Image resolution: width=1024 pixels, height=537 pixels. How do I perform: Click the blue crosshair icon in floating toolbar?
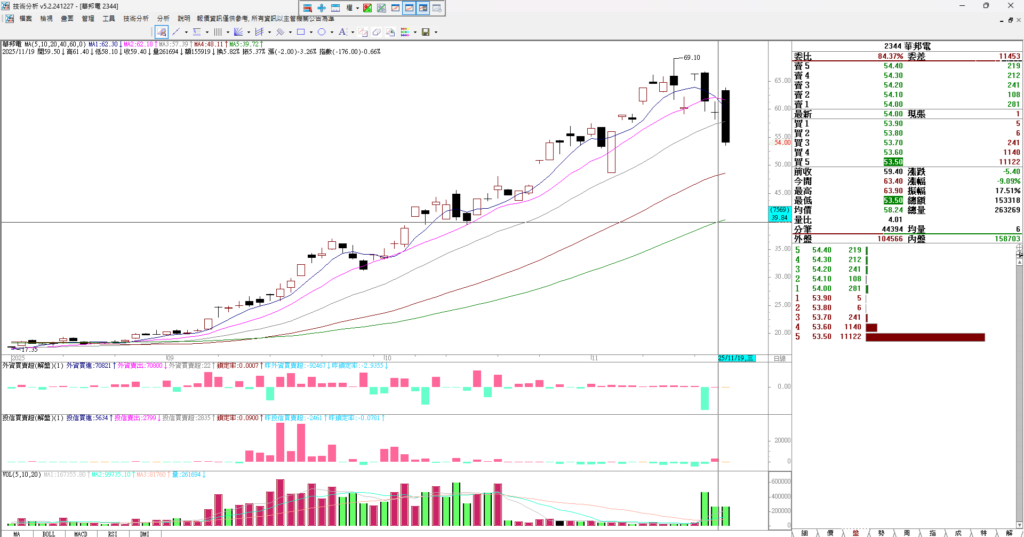coord(321,8)
